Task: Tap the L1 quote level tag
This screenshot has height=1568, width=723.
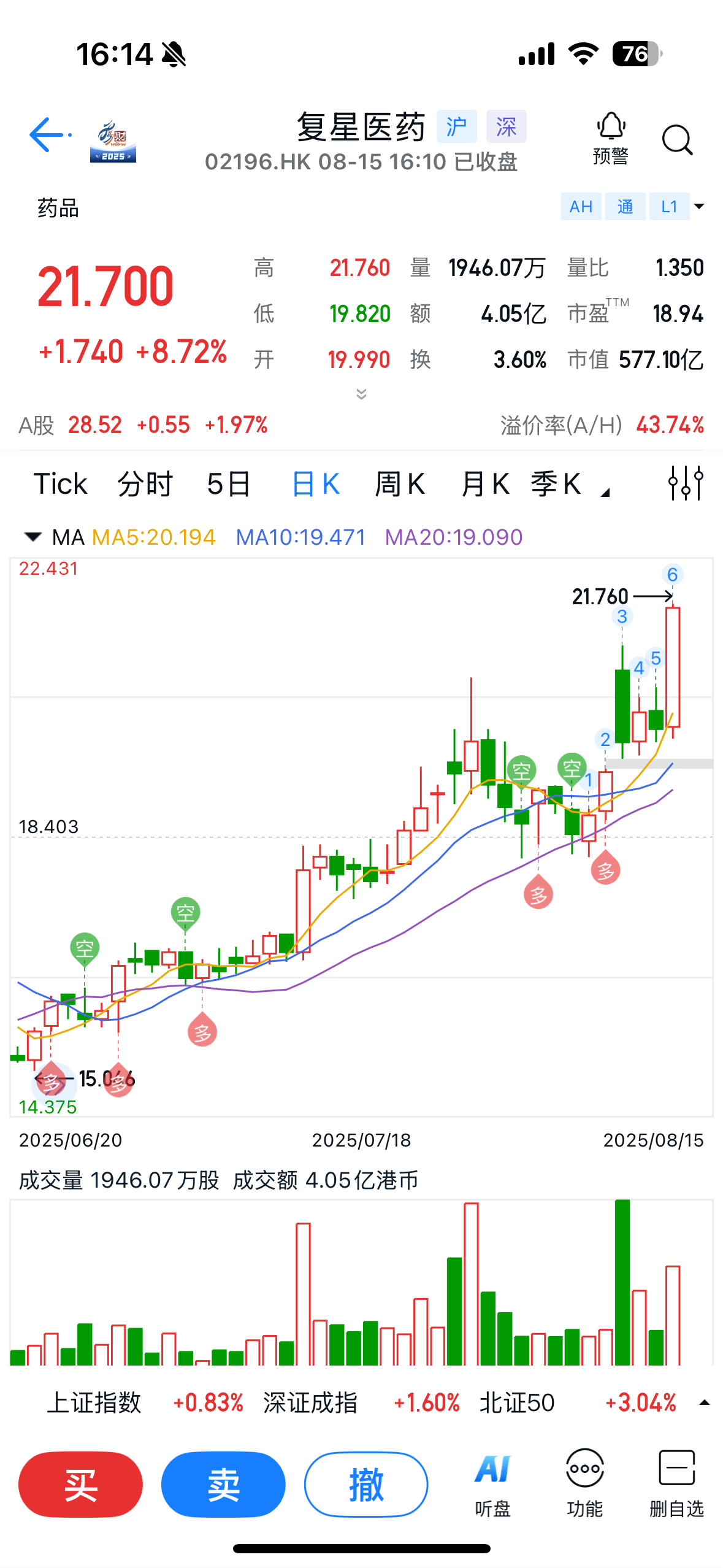Action: [x=669, y=206]
